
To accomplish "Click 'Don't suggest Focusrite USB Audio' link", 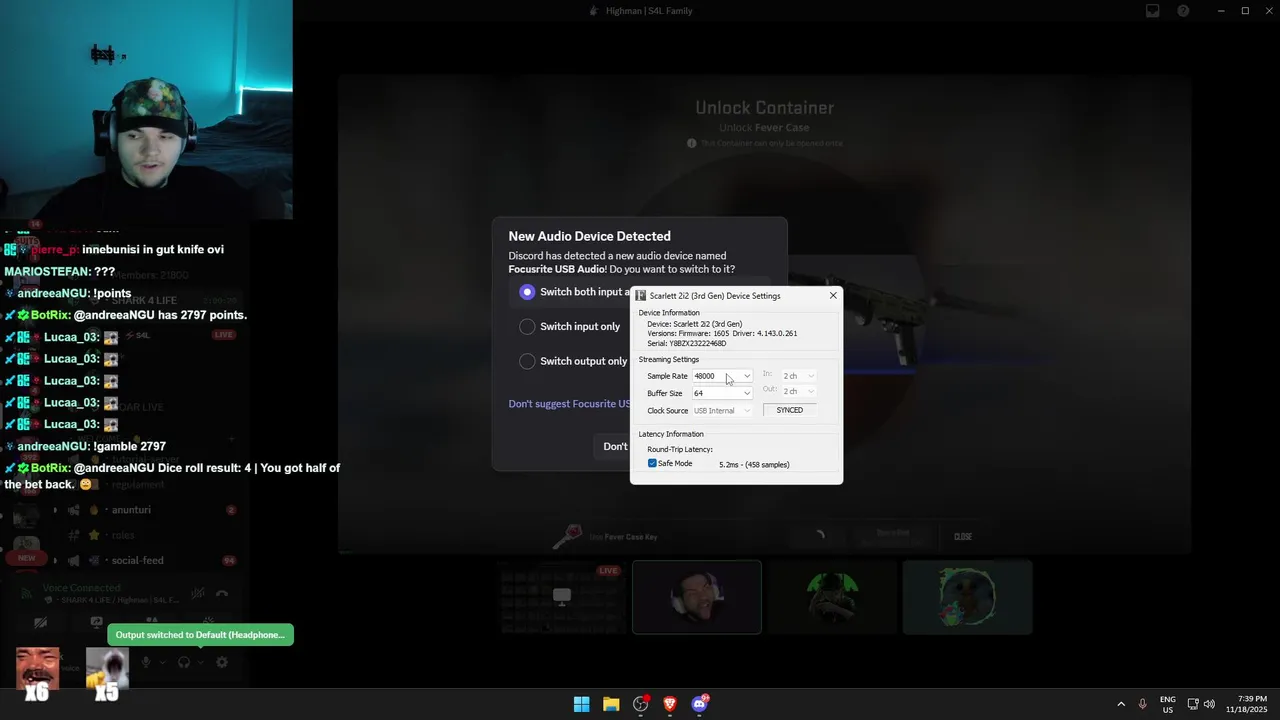I will 569,404.
